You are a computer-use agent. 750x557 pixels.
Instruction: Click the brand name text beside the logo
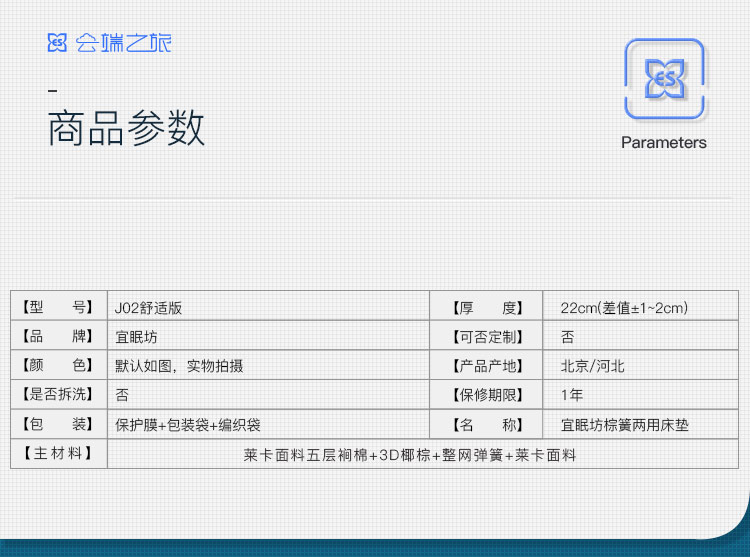[123, 43]
